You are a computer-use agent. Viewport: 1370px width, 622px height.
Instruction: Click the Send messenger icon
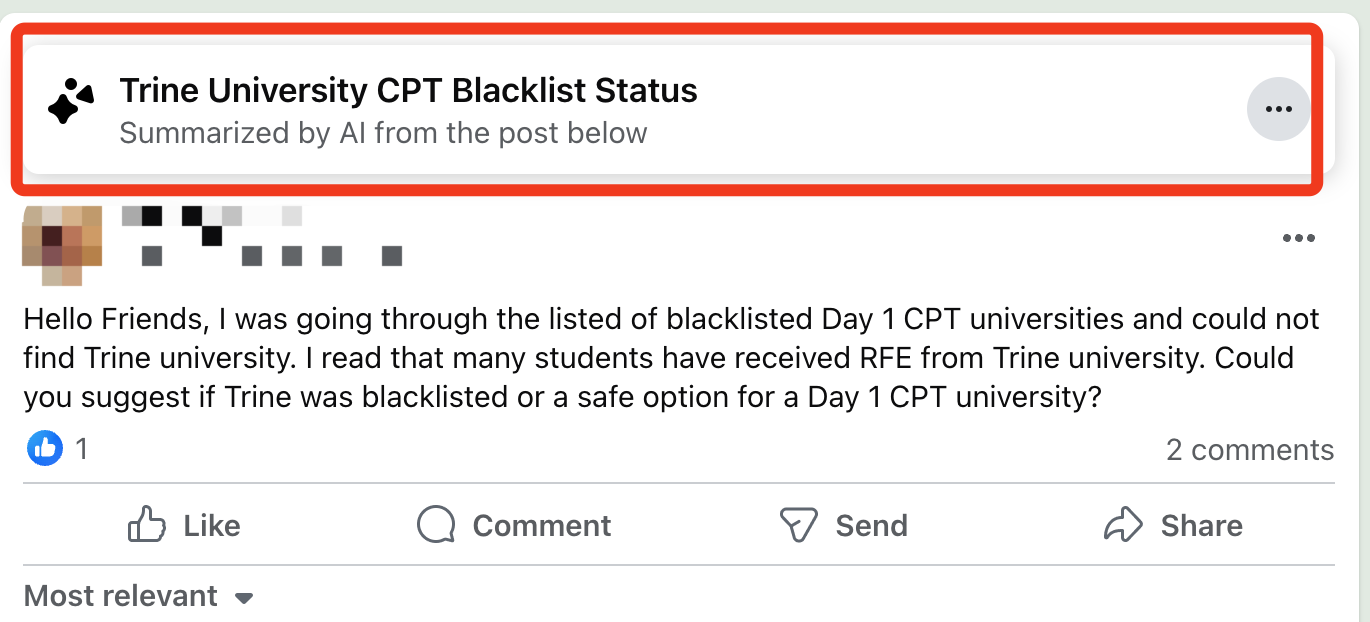[x=798, y=525]
